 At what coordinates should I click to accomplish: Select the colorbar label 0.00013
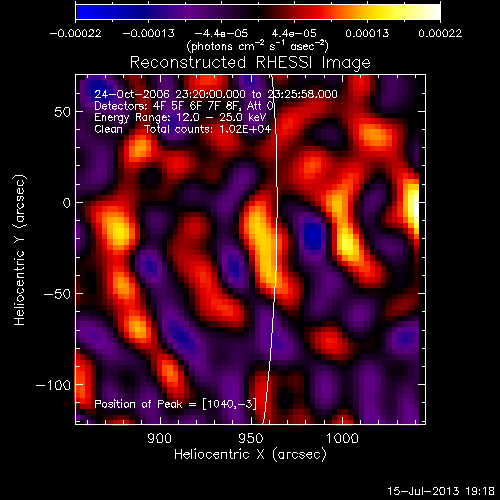pyautogui.click(x=367, y=33)
